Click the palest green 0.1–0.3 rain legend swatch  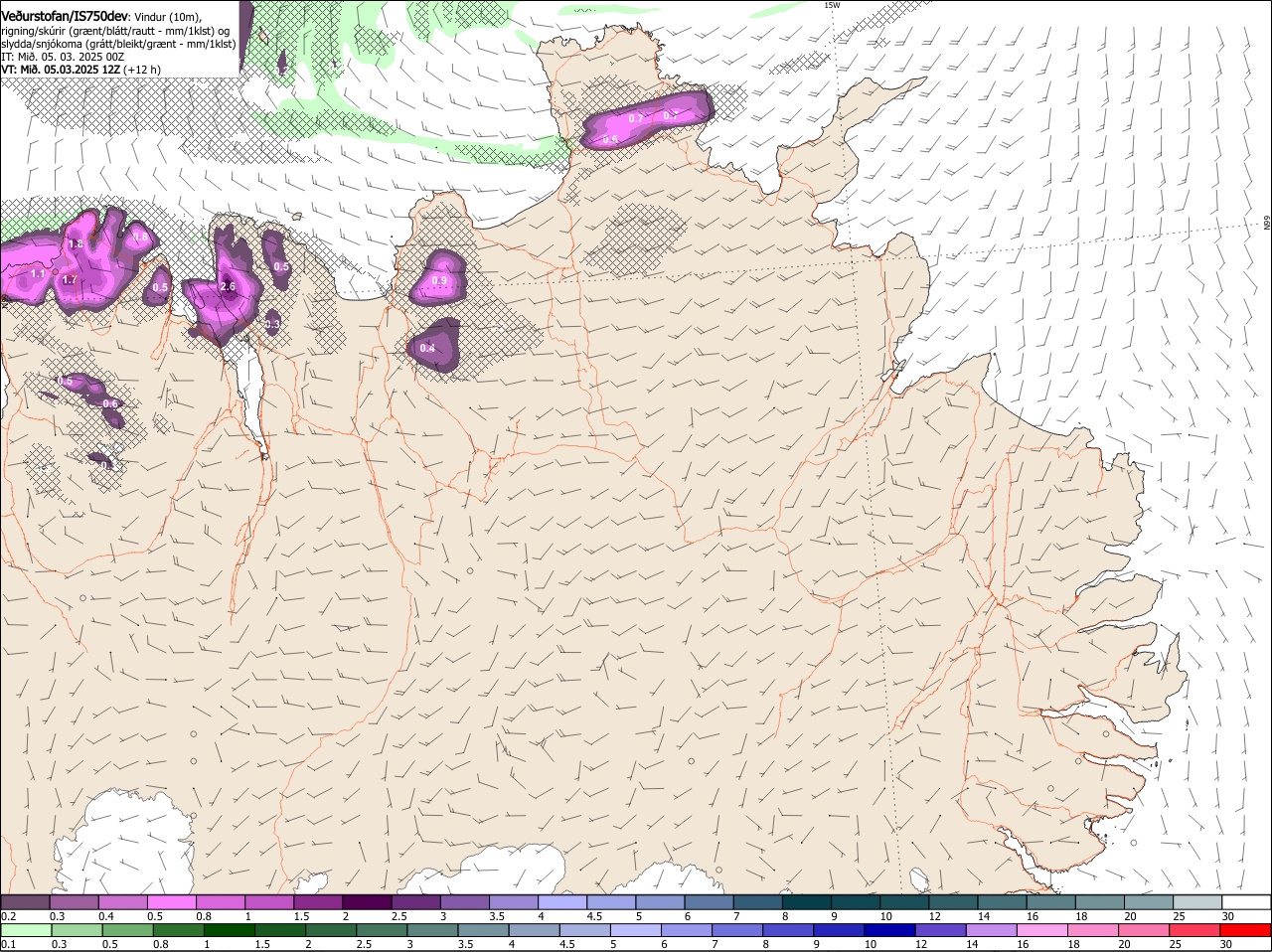(x=26, y=930)
